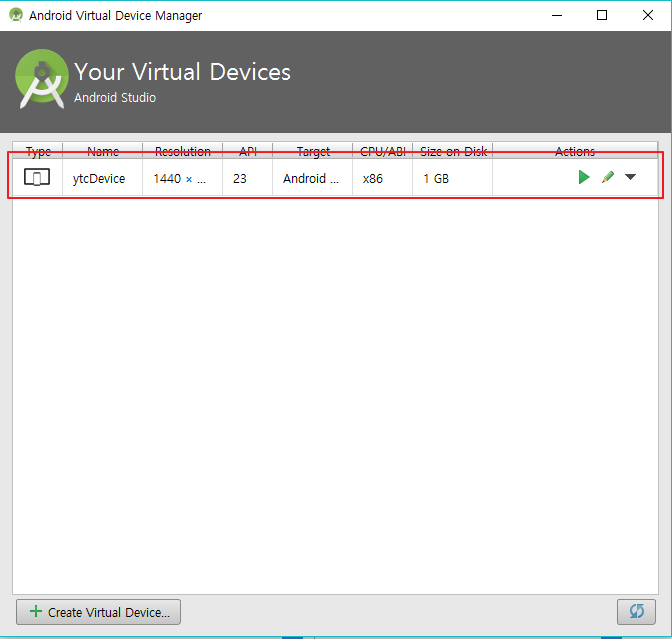Image resolution: width=672 pixels, height=639 pixels.
Task: Select the device type icon for ytcDevice
Action: pos(37,177)
